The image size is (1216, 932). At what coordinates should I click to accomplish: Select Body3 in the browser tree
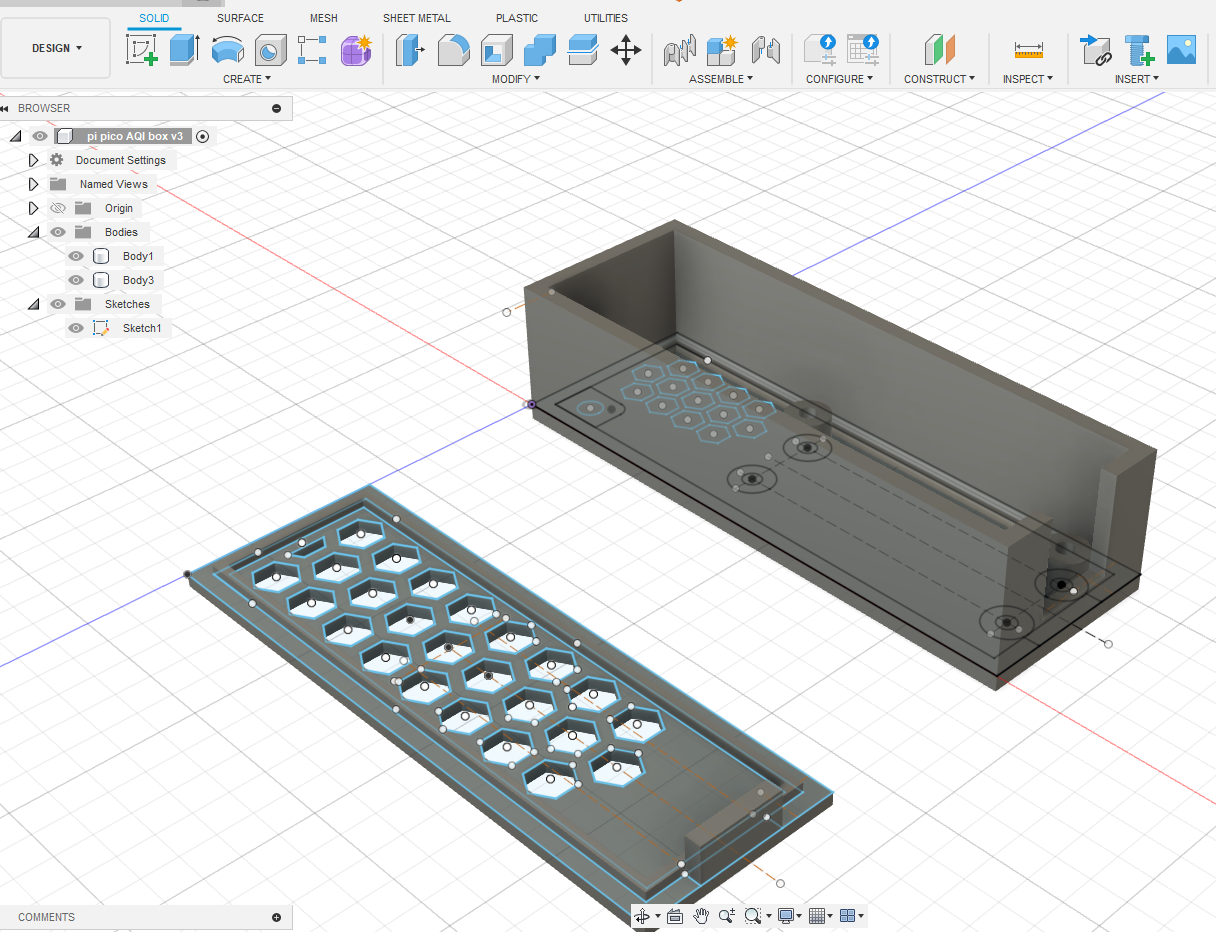tap(137, 280)
